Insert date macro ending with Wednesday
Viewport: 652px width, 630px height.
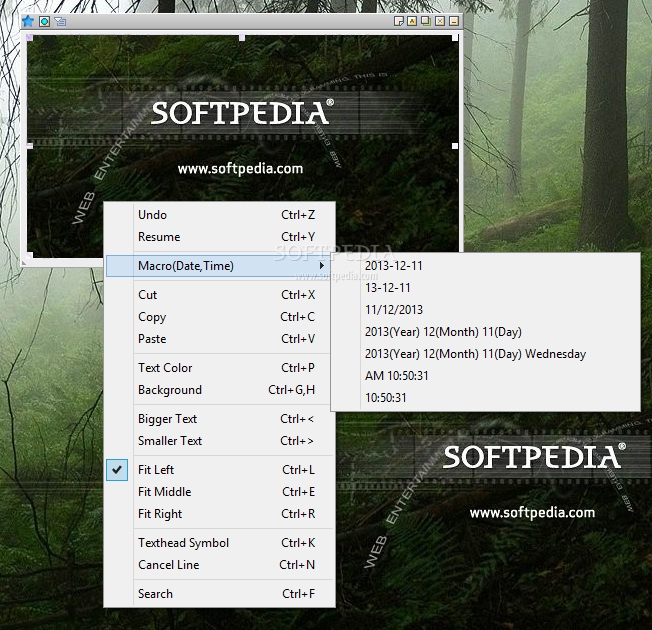(x=485, y=354)
